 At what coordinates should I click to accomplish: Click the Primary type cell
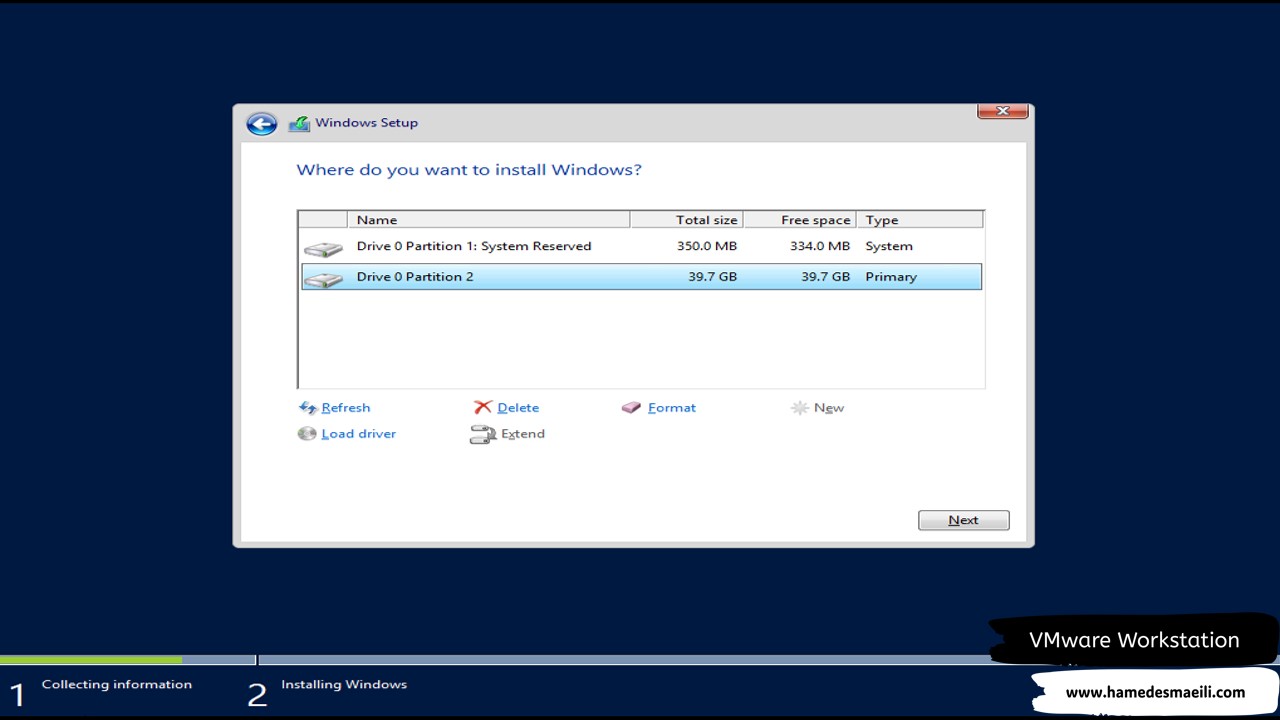891,277
